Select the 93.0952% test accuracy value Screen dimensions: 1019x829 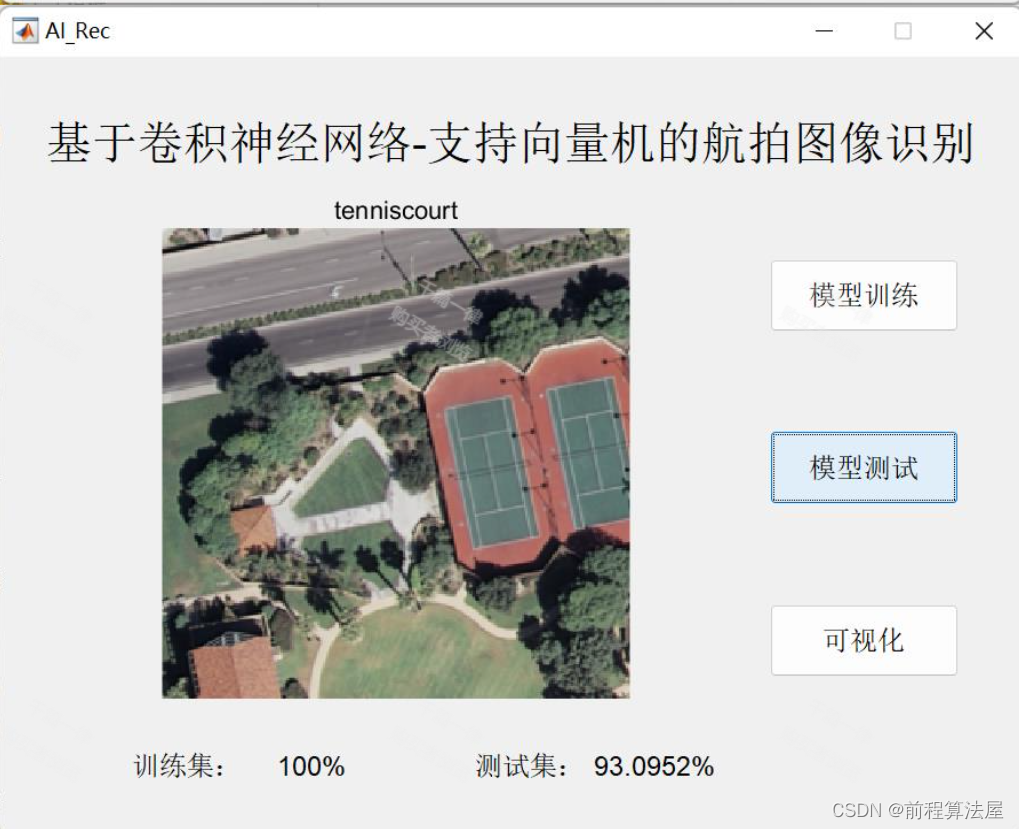coord(654,767)
